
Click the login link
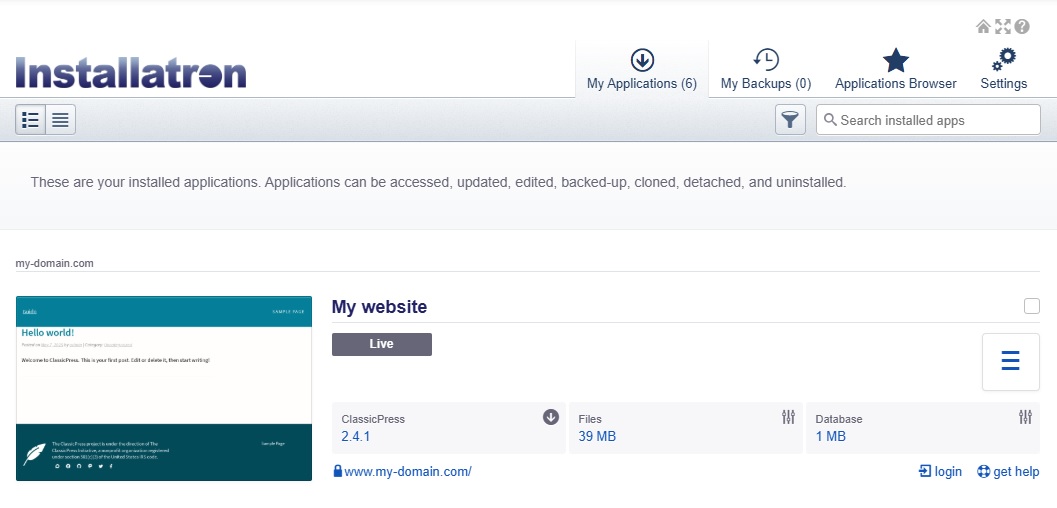(940, 472)
